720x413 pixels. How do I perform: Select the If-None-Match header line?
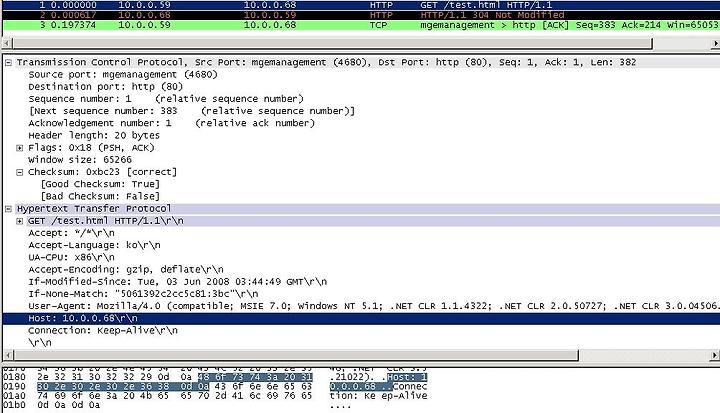click(x=143, y=294)
